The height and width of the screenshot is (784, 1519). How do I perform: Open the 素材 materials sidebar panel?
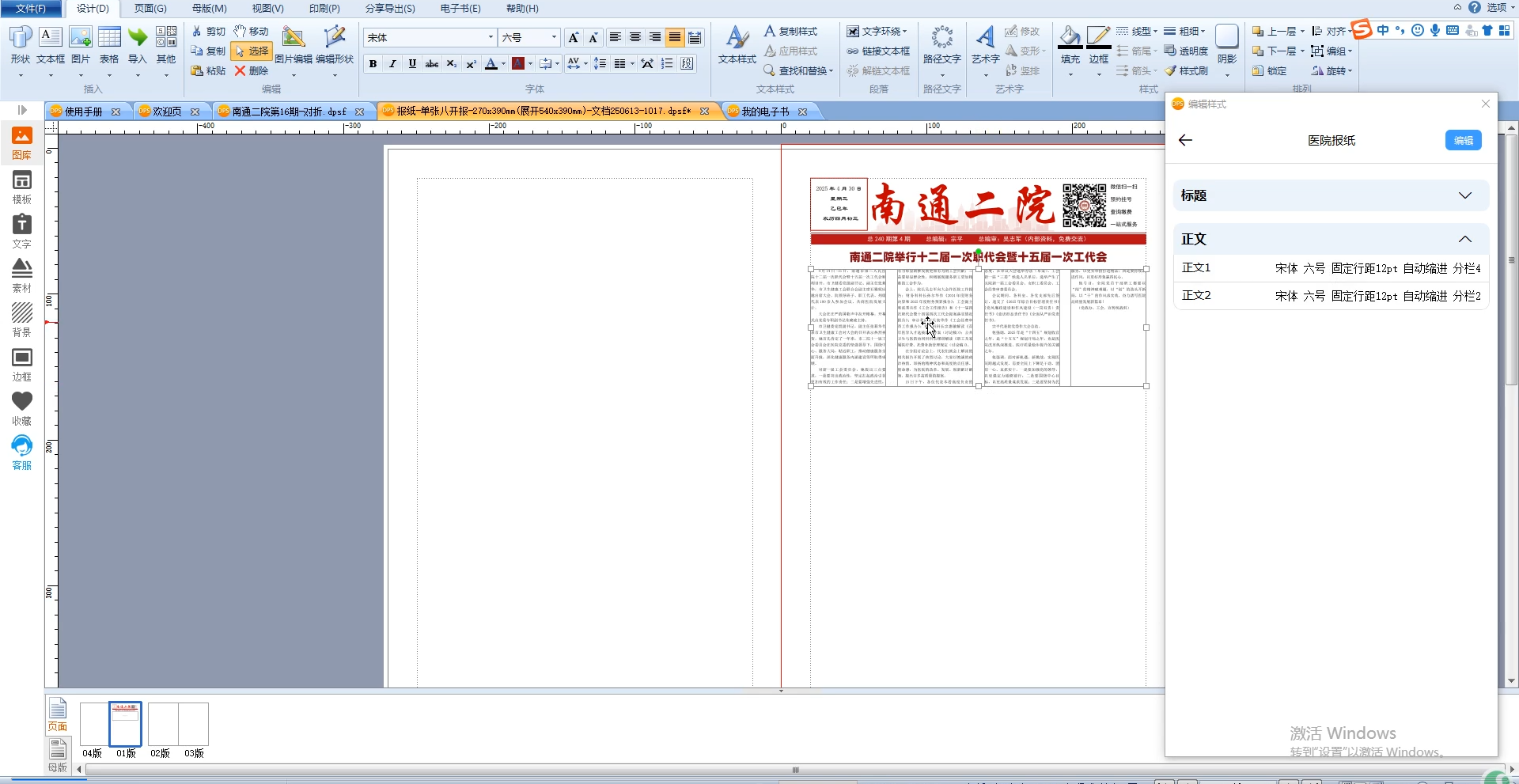click(22, 277)
